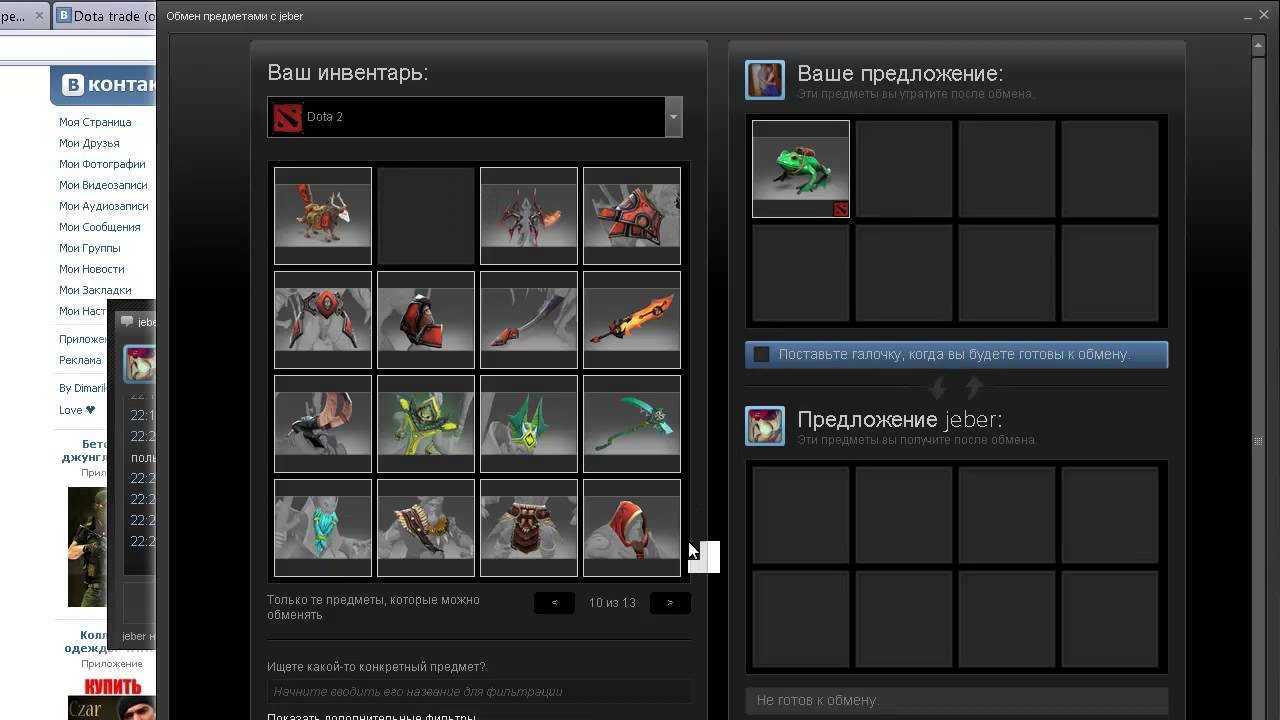The image size is (1280, 720).
Task: Click the Не готов к обмену status
Action: point(957,700)
